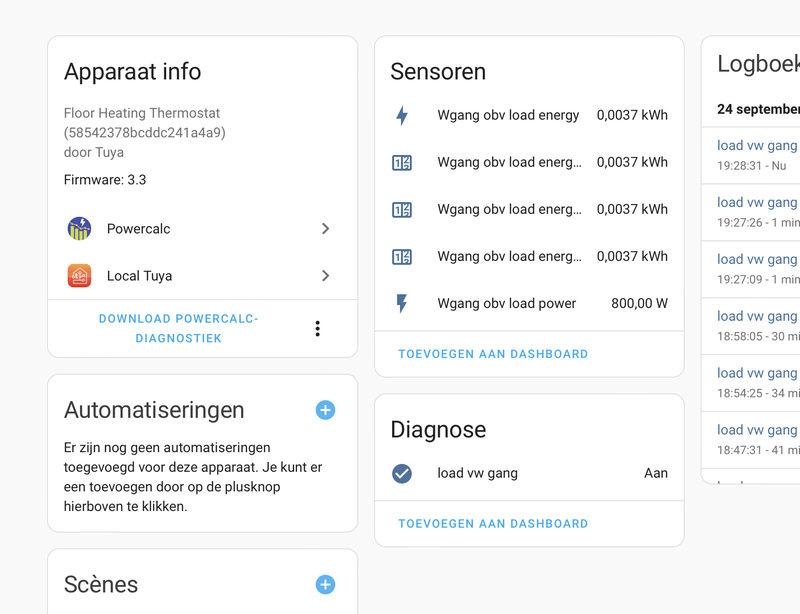Download Powercalc diagnostiek
800x614 pixels.
178,329
